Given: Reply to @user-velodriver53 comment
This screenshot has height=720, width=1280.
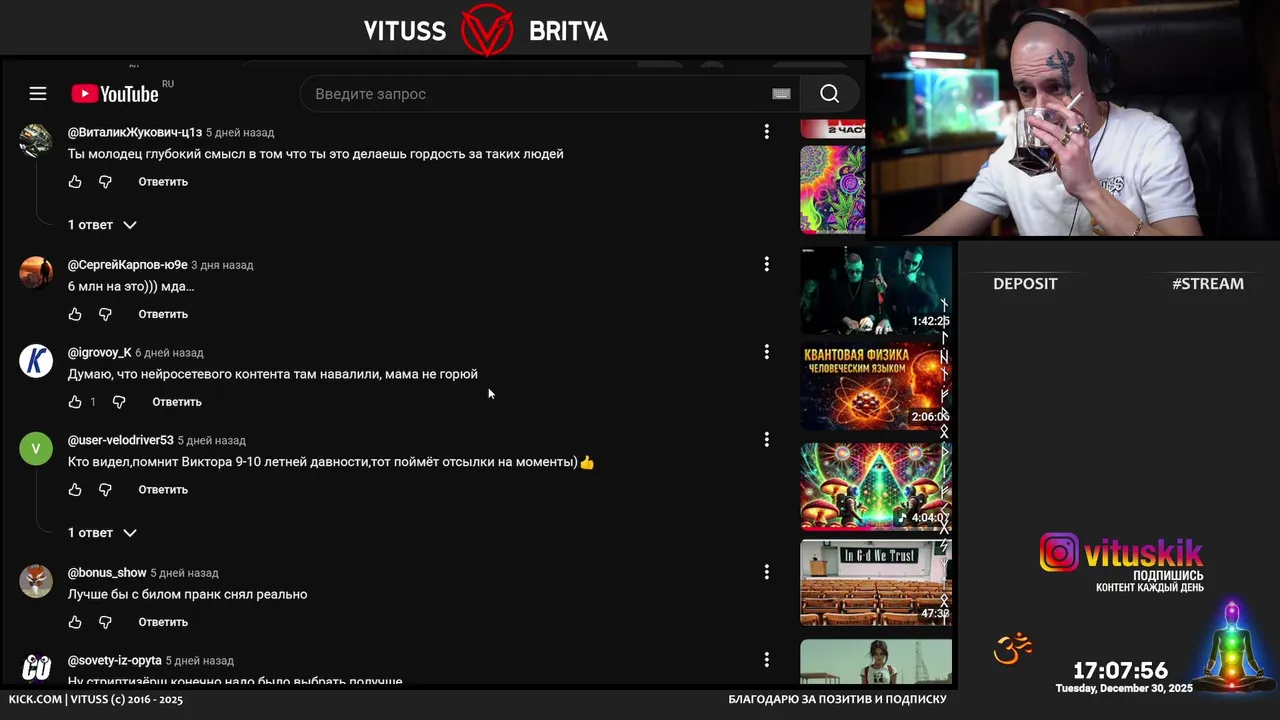Looking at the screenshot, I should (x=163, y=490).
